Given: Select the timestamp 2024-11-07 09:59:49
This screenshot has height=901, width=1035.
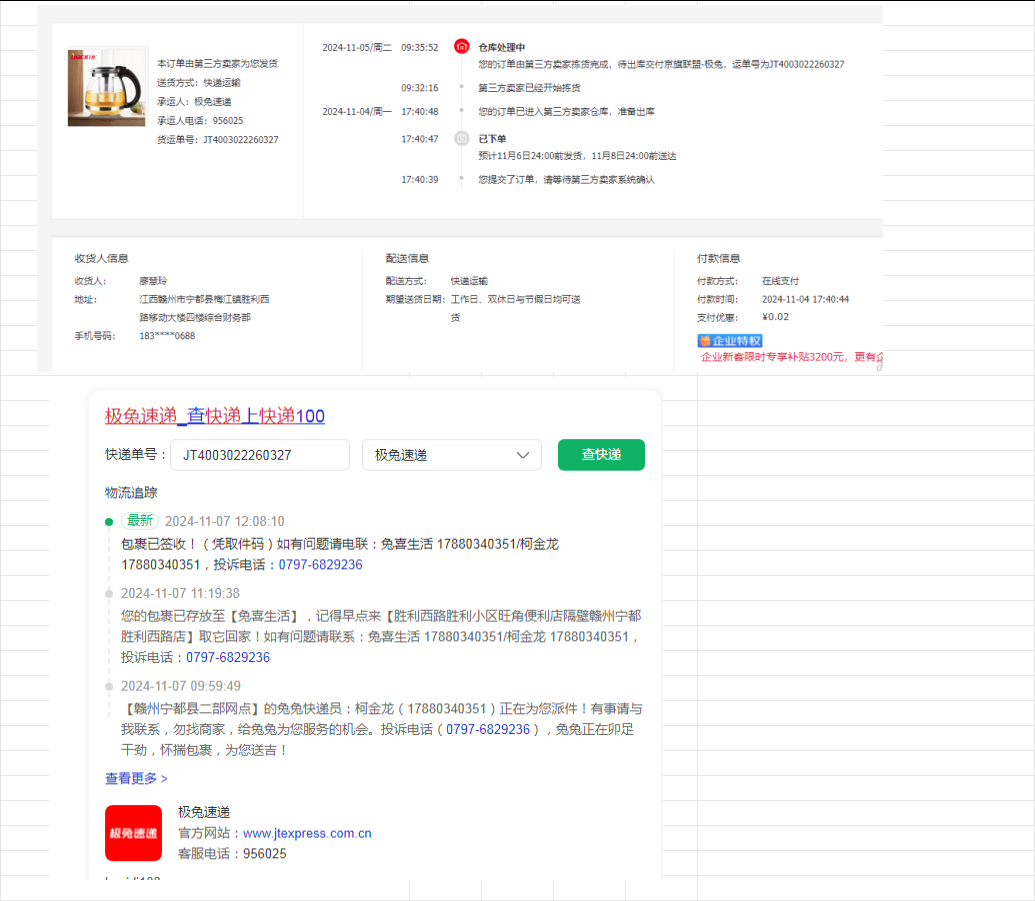Looking at the screenshot, I should click(x=181, y=686).
